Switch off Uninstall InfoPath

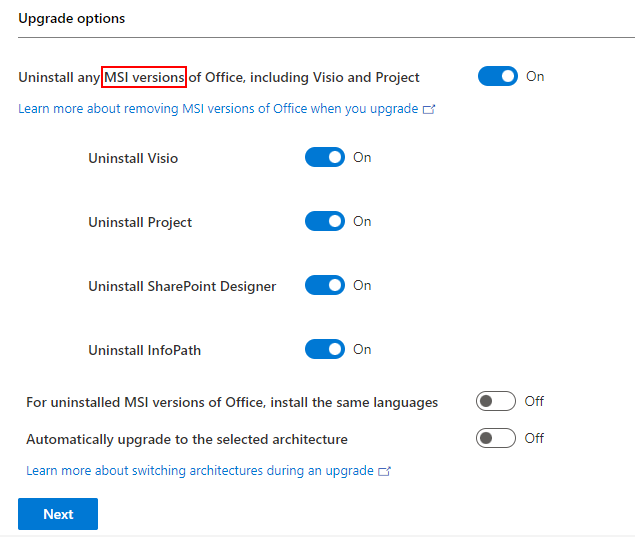[x=324, y=349]
